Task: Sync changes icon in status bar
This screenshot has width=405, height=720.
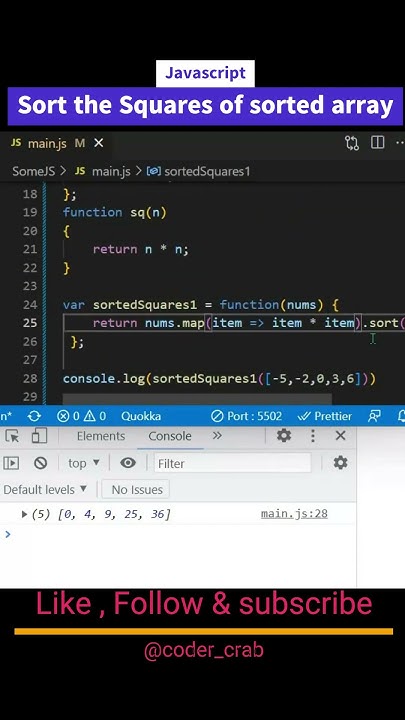Action: 34,416
